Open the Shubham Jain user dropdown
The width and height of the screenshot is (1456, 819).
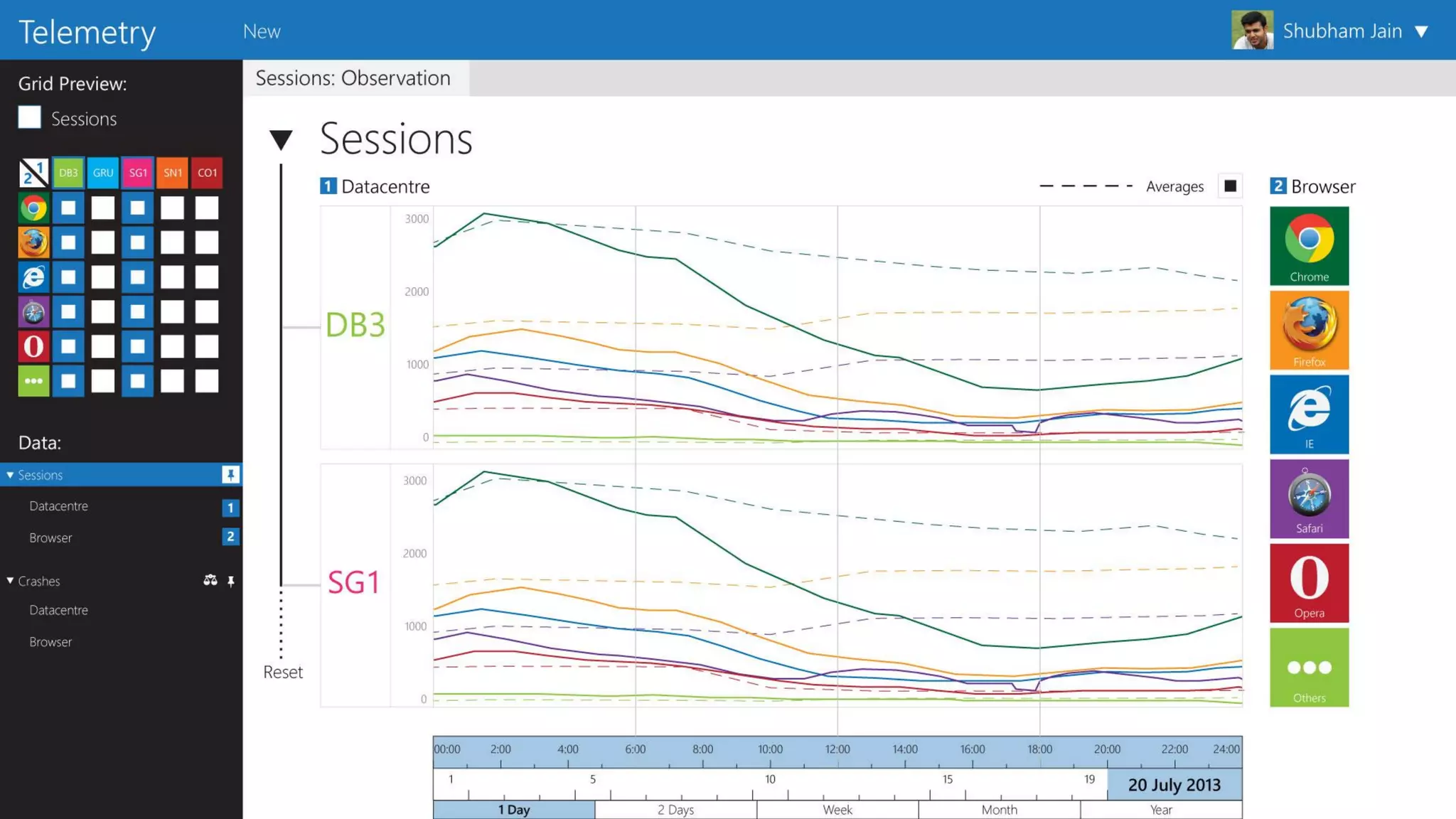coord(1421,31)
